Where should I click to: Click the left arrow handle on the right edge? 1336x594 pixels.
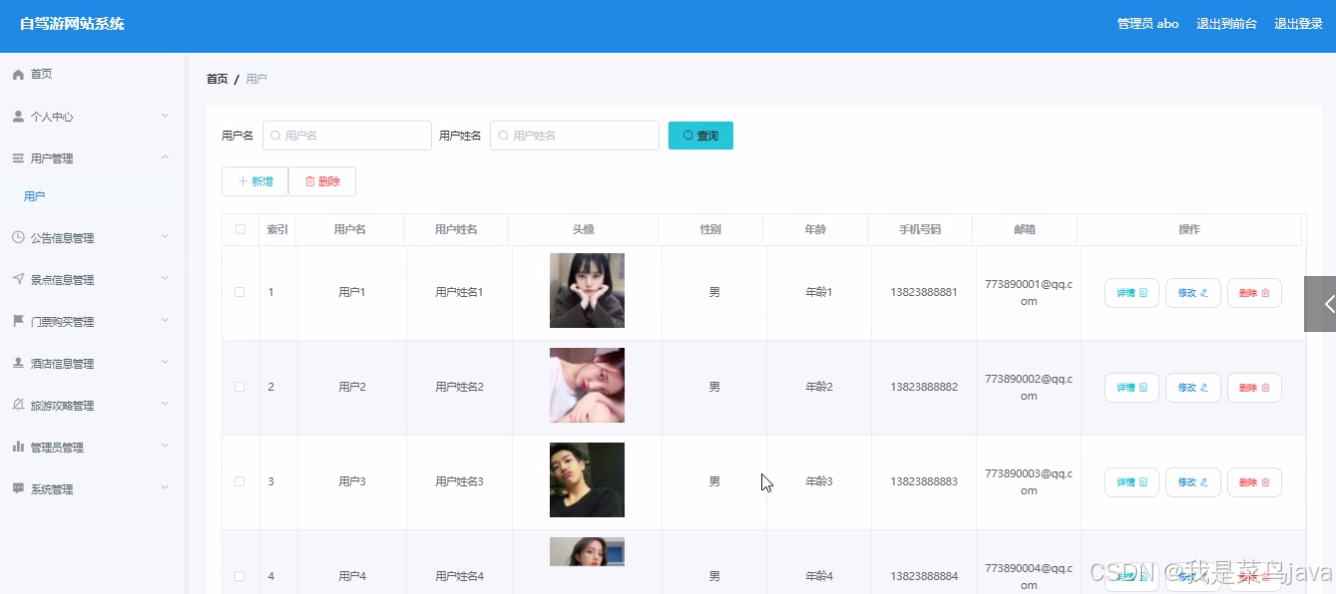click(1321, 304)
